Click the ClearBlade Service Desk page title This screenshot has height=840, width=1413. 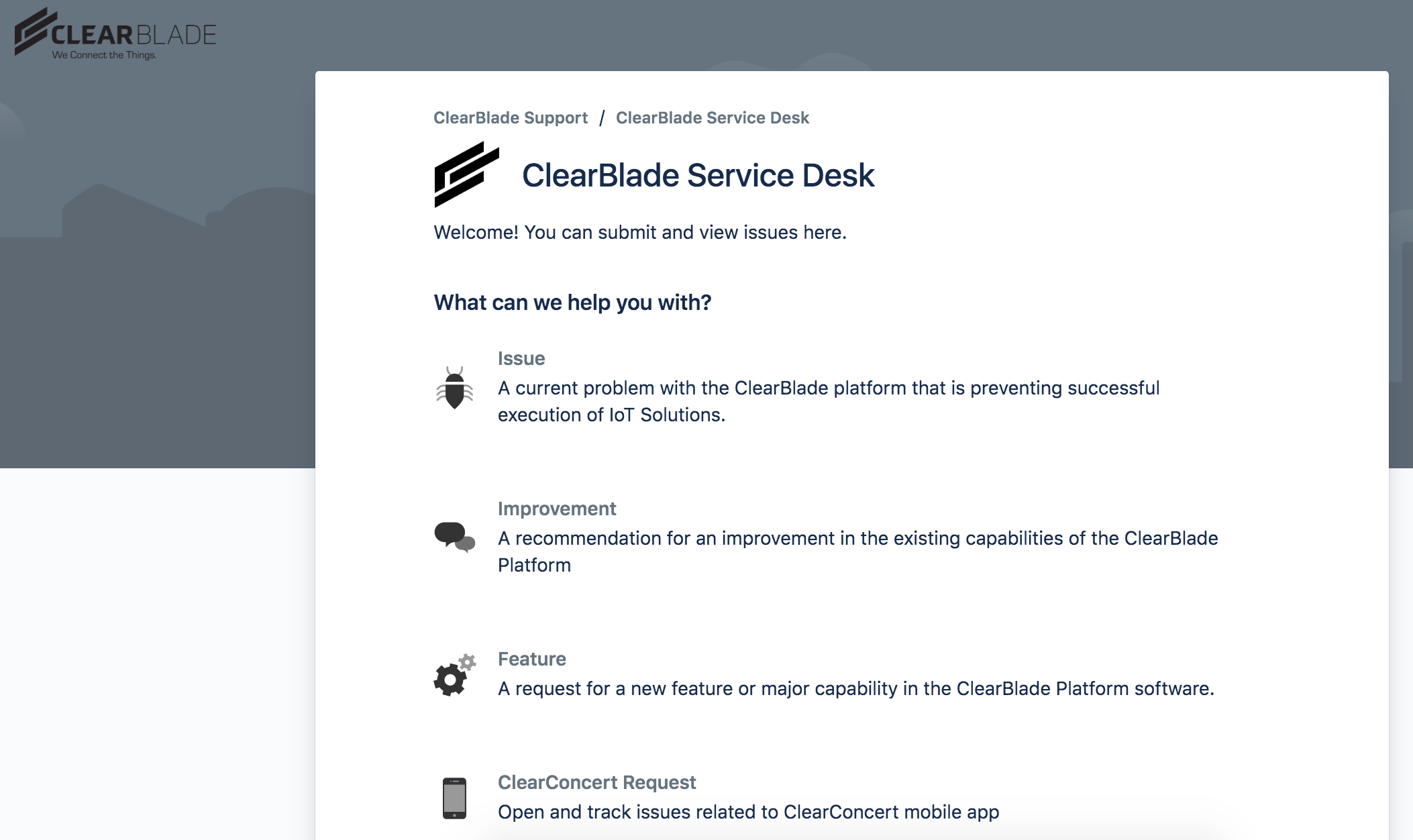click(x=698, y=176)
